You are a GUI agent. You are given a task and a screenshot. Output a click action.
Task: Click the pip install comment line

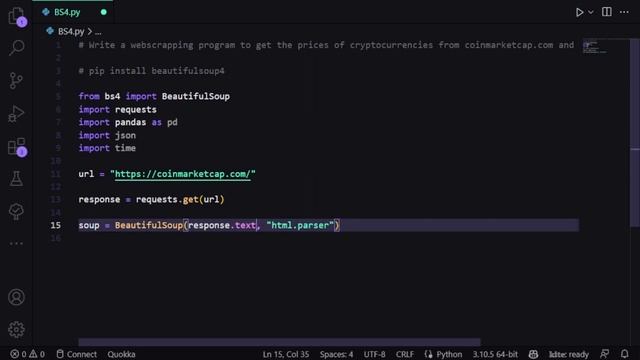coord(151,71)
